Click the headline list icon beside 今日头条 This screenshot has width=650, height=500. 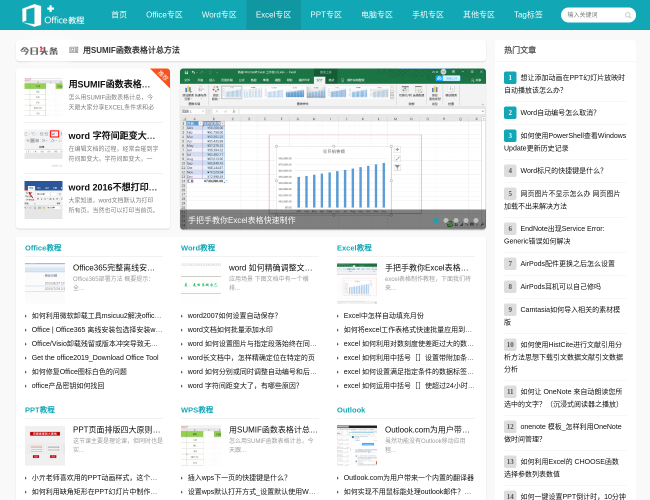coord(74,50)
